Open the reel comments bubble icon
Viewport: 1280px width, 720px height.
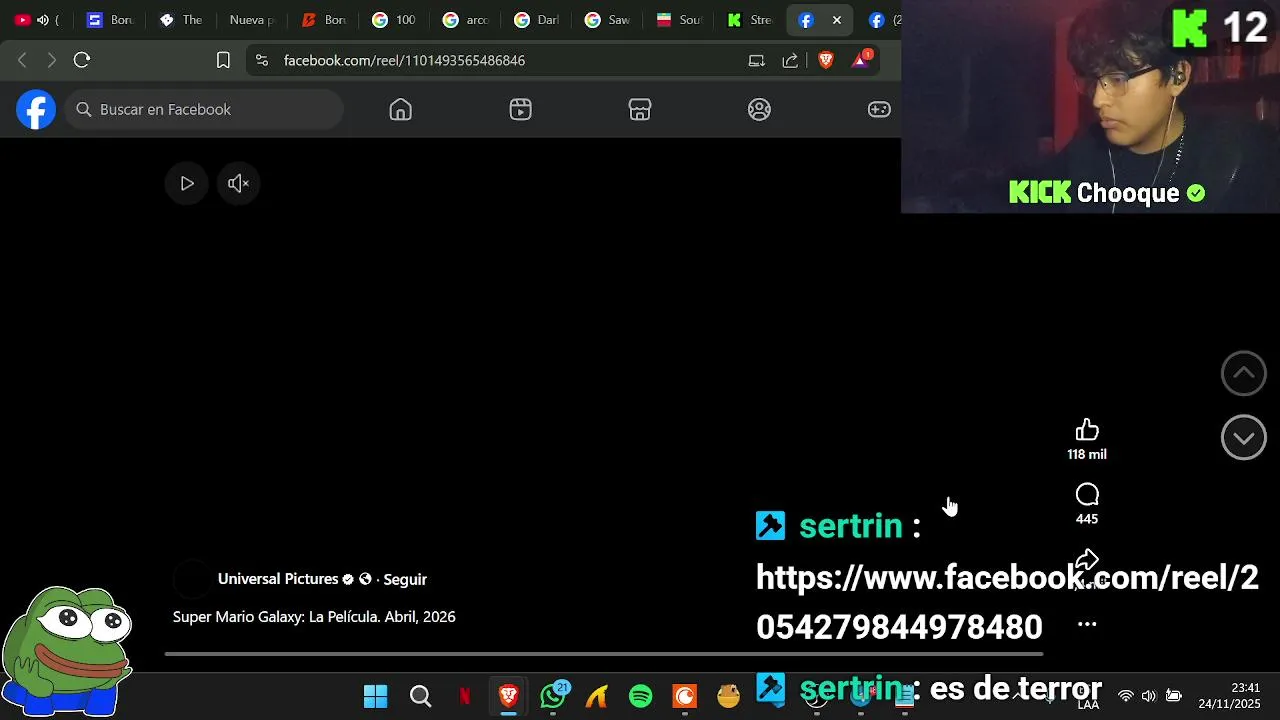click(1087, 495)
